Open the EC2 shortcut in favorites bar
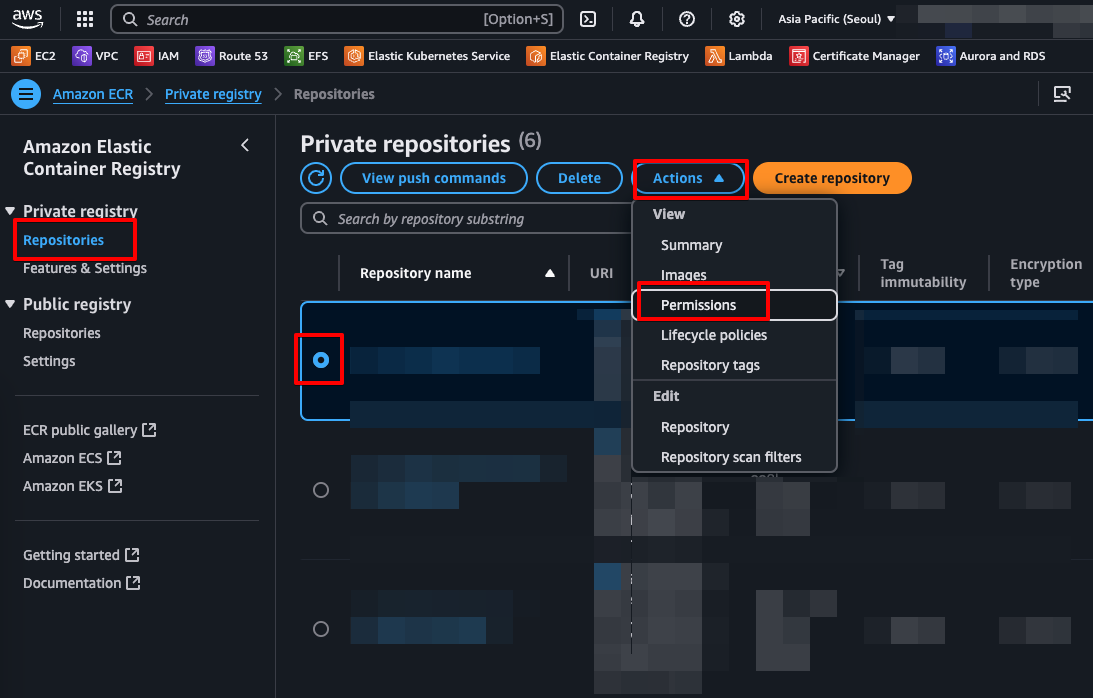 click(33, 56)
